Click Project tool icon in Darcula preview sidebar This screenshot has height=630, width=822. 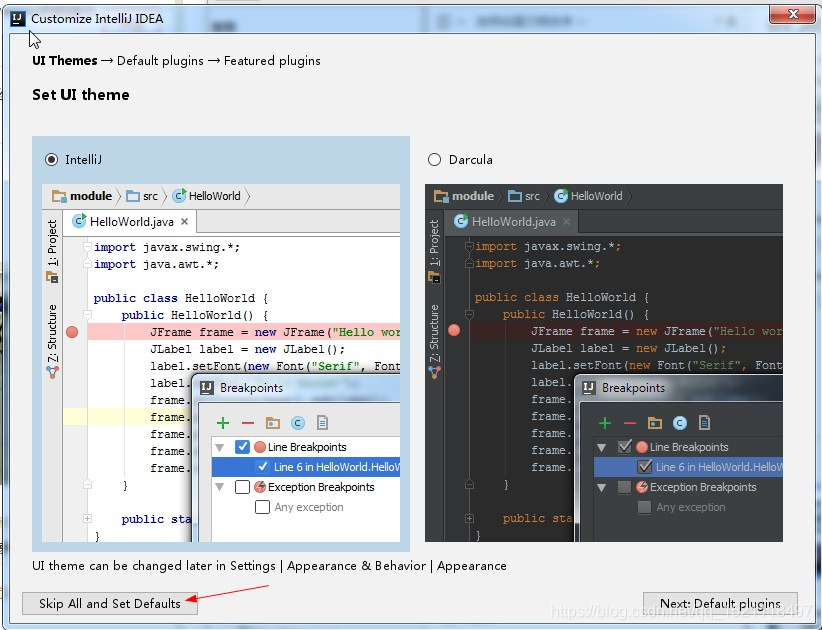(x=435, y=277)
